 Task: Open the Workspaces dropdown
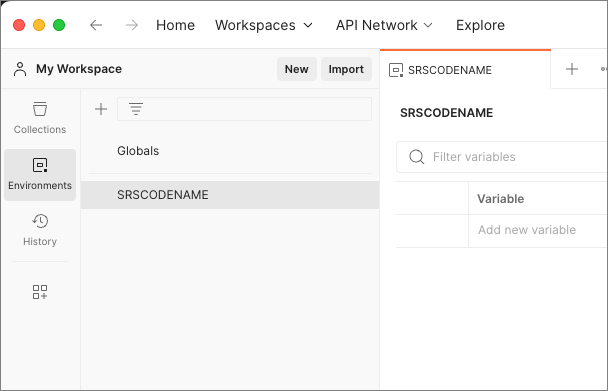(264, 25)
